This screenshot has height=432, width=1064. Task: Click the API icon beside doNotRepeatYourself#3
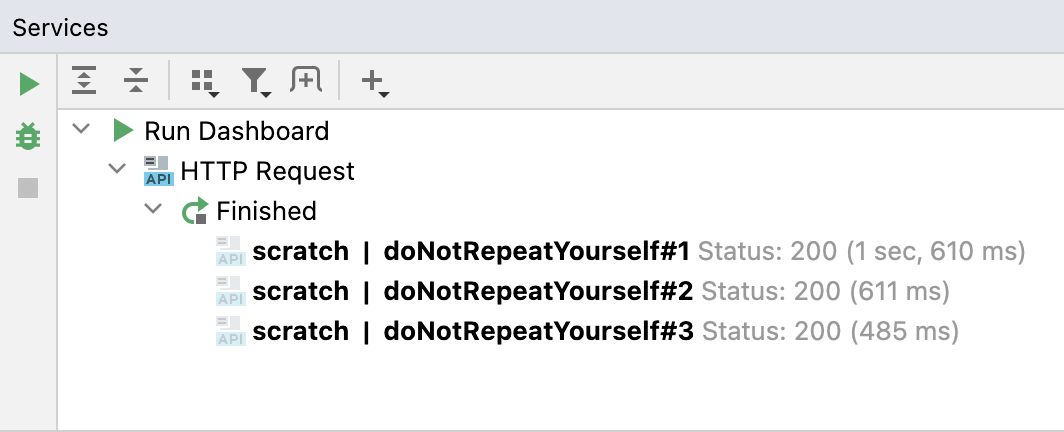point(230,331)
